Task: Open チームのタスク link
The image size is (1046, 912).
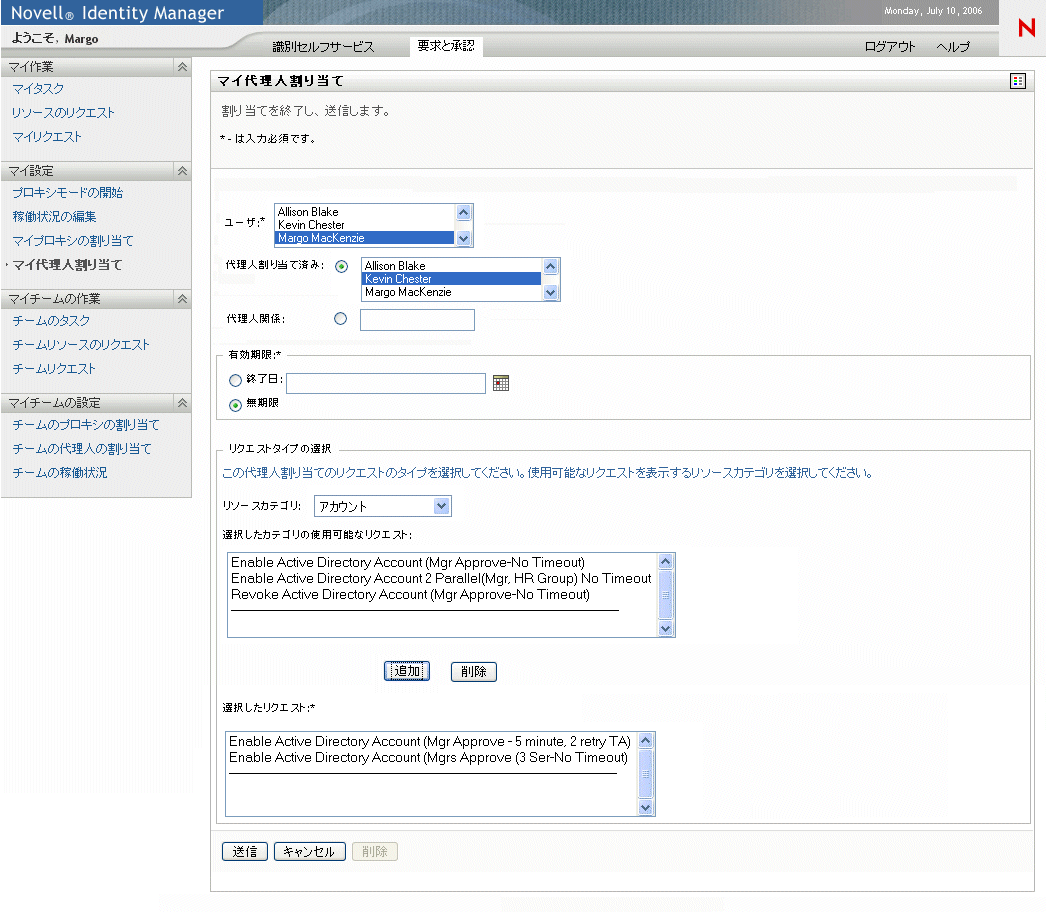Action: (51, 321)
